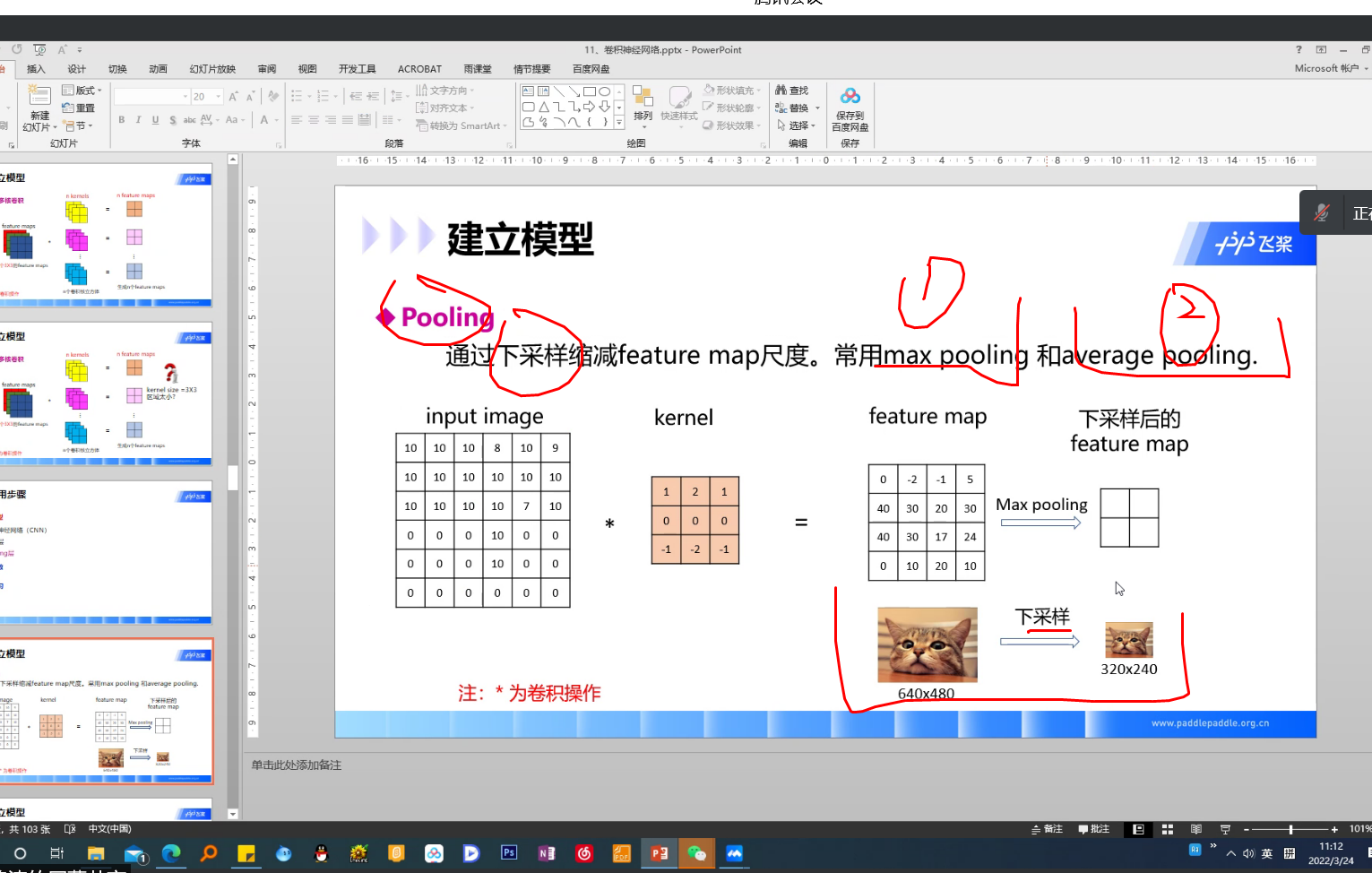Click Increase List Level icon

[373, 97]
